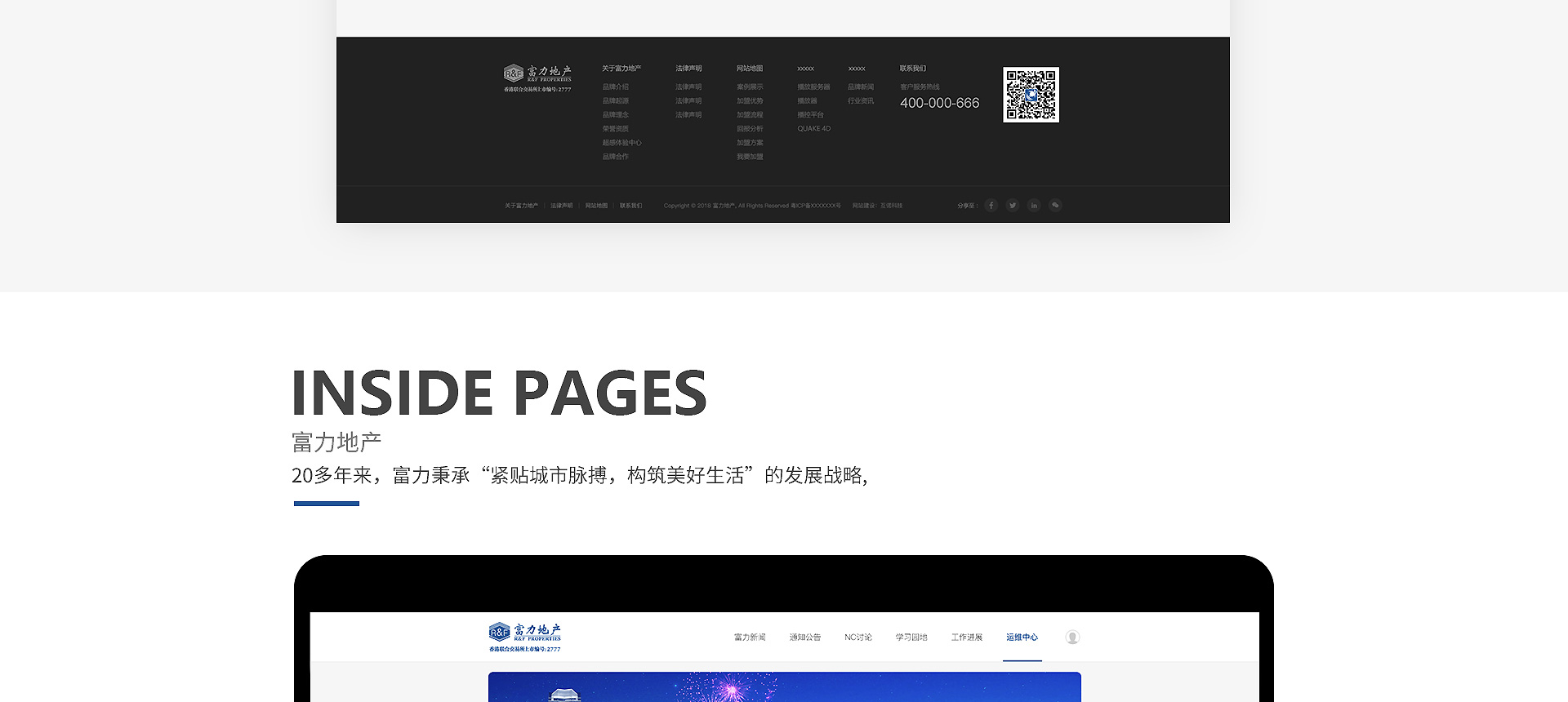
Task: Select the NC讨论 menu item
Action: [857, 638]
